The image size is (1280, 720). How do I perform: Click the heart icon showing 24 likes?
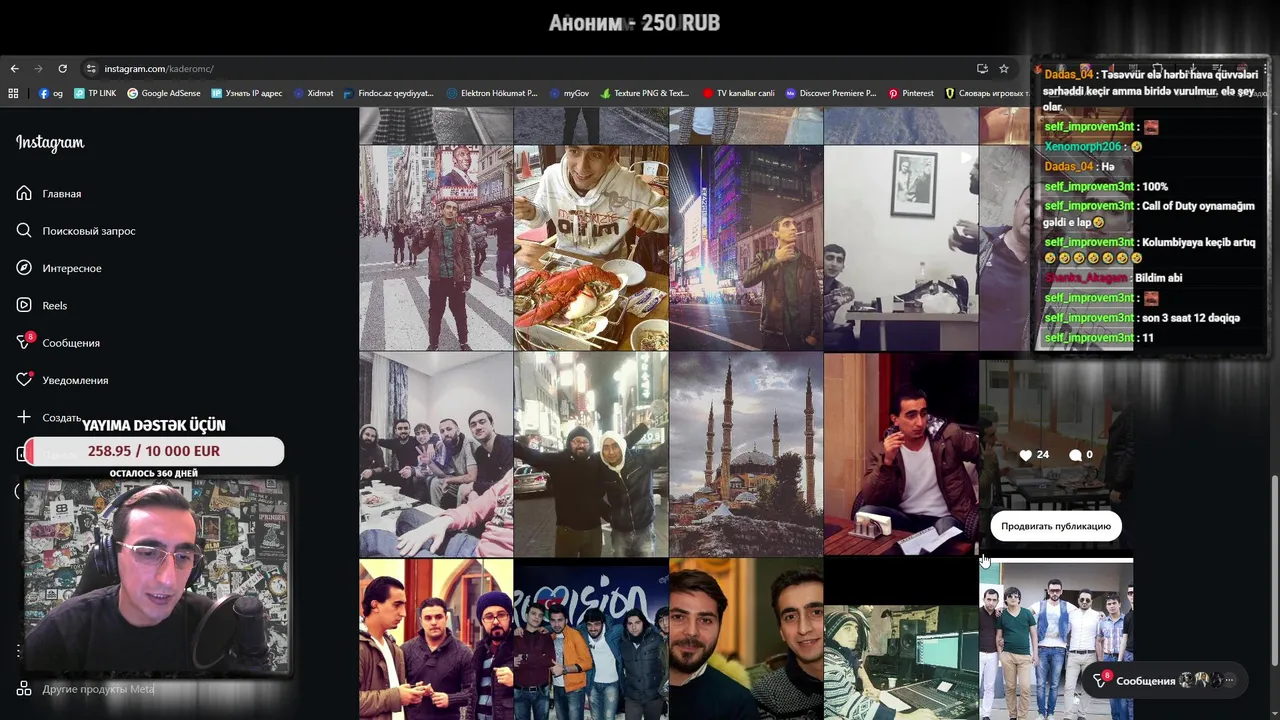pyautogui.click(x=1025, y=455)
